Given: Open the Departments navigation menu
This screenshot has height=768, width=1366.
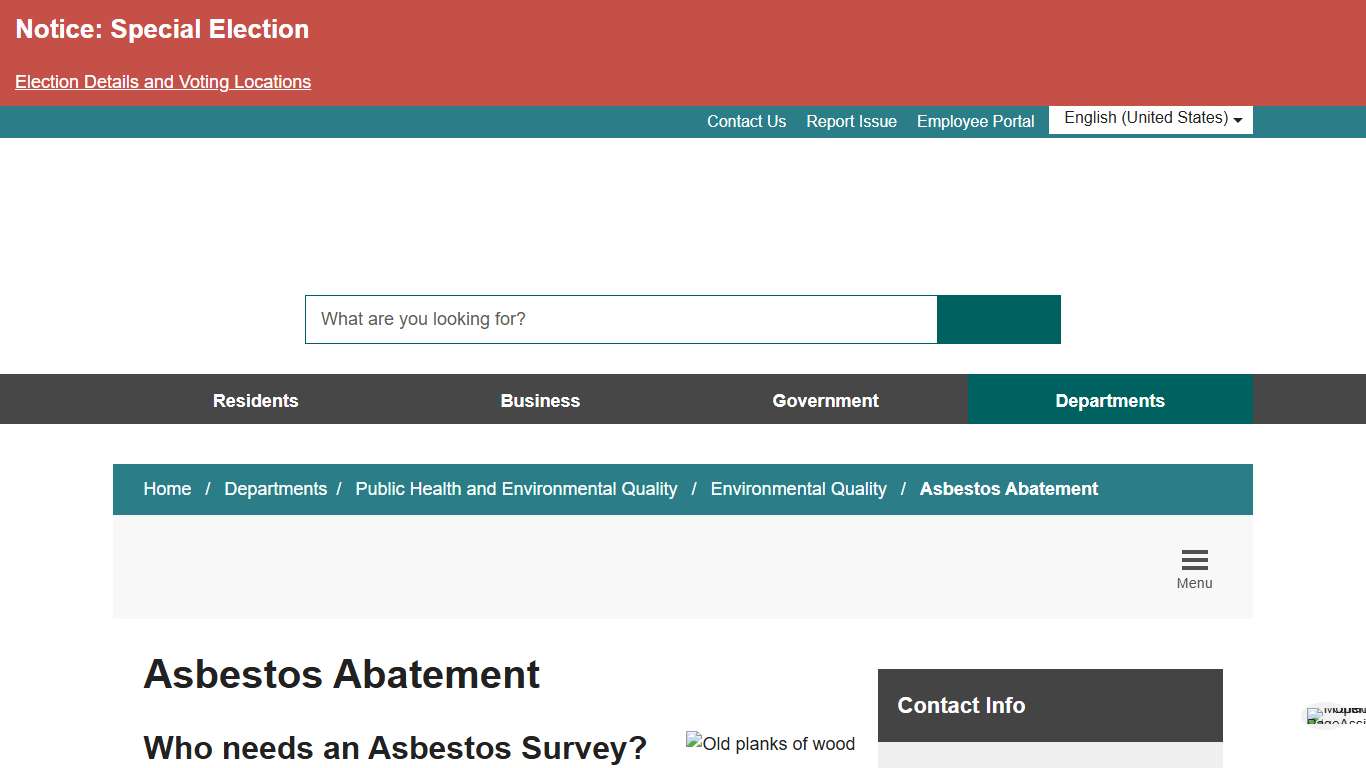Looking at the screenshot, I should [1110, 399].
